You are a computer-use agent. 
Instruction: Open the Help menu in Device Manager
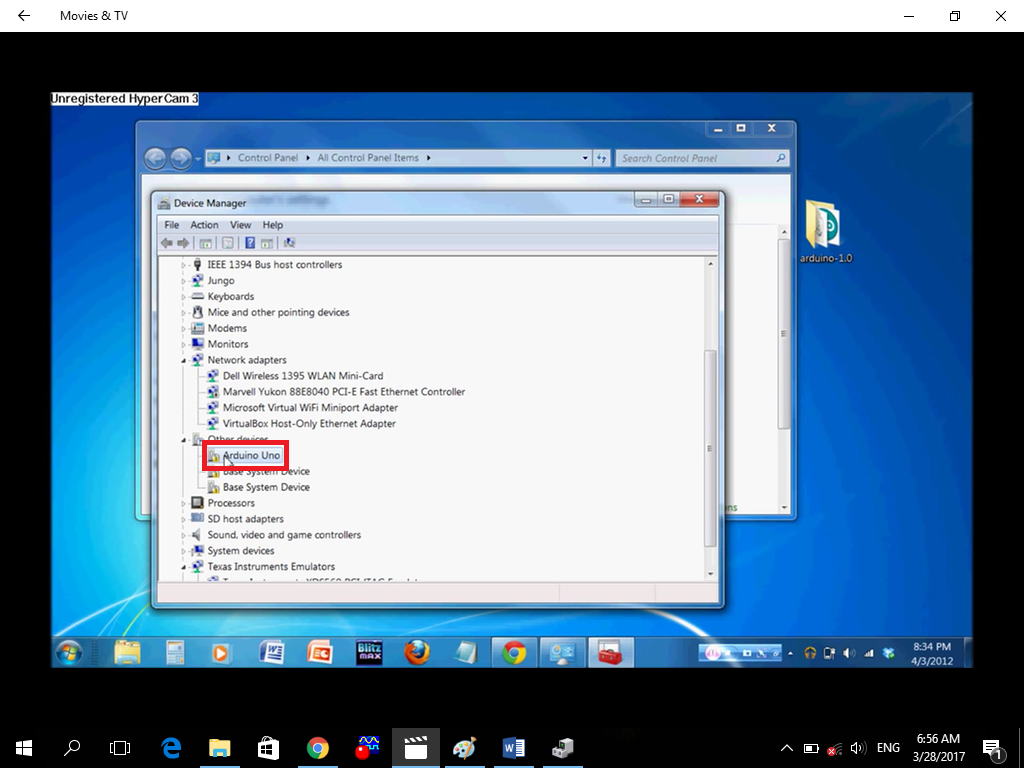click(x=273, y=225)
